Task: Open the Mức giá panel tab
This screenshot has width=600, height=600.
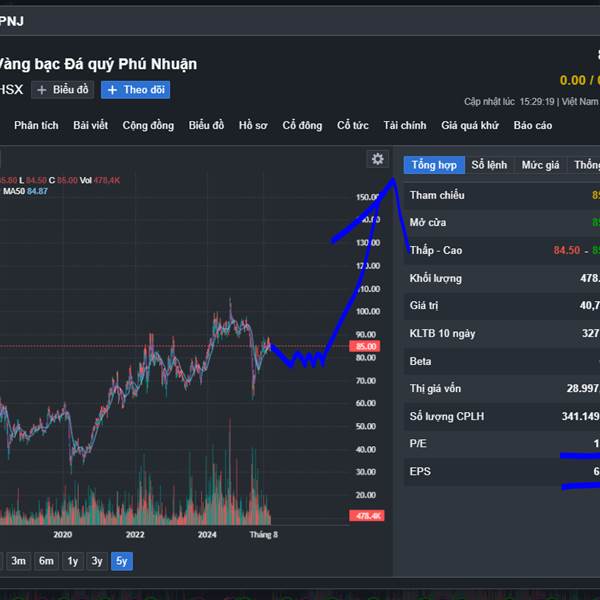Action: pos(540,165)
